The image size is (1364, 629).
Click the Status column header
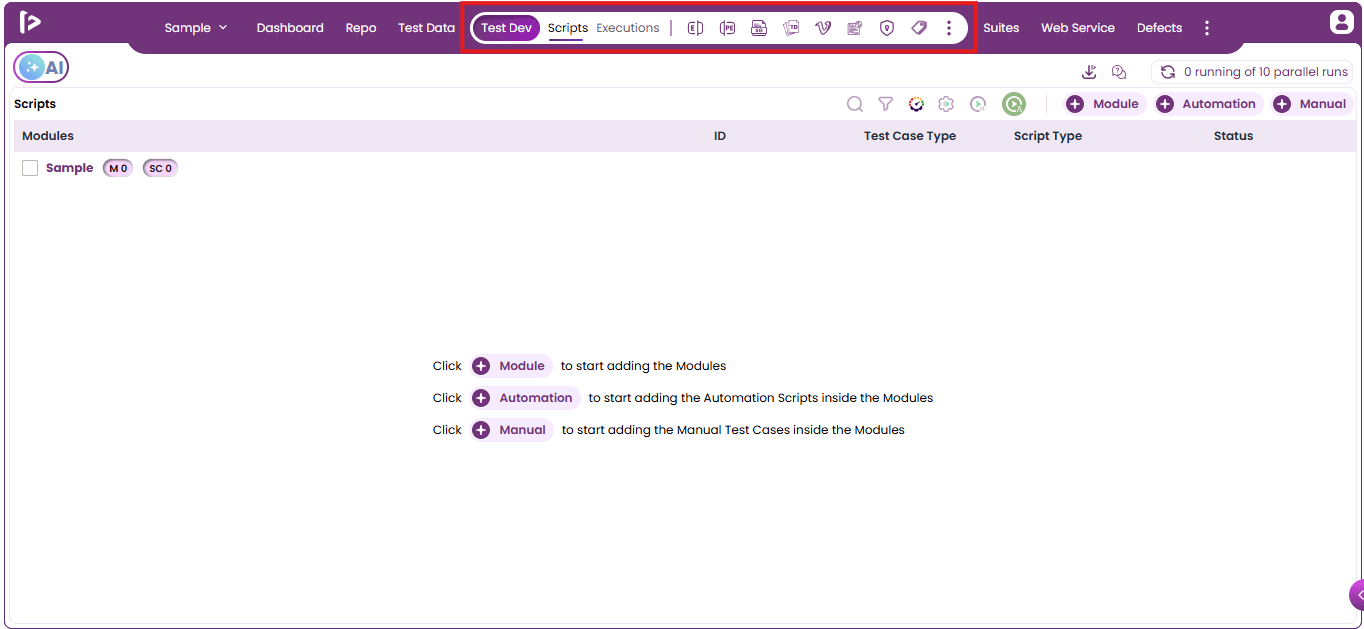click(1233, 136)
